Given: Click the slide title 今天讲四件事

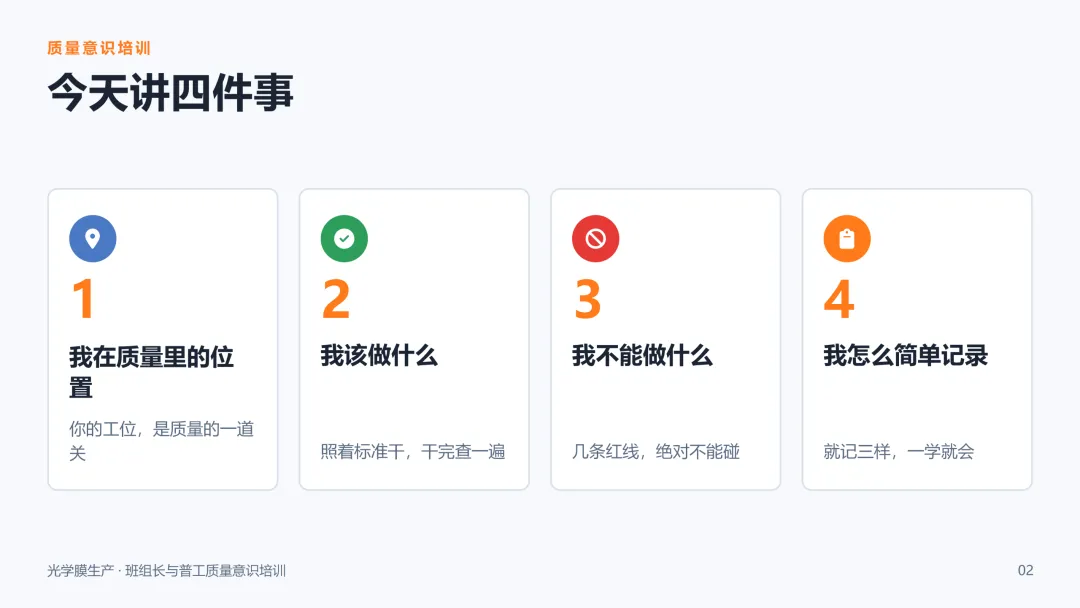Looking at the screenshot, I should (x=170, y=92).
